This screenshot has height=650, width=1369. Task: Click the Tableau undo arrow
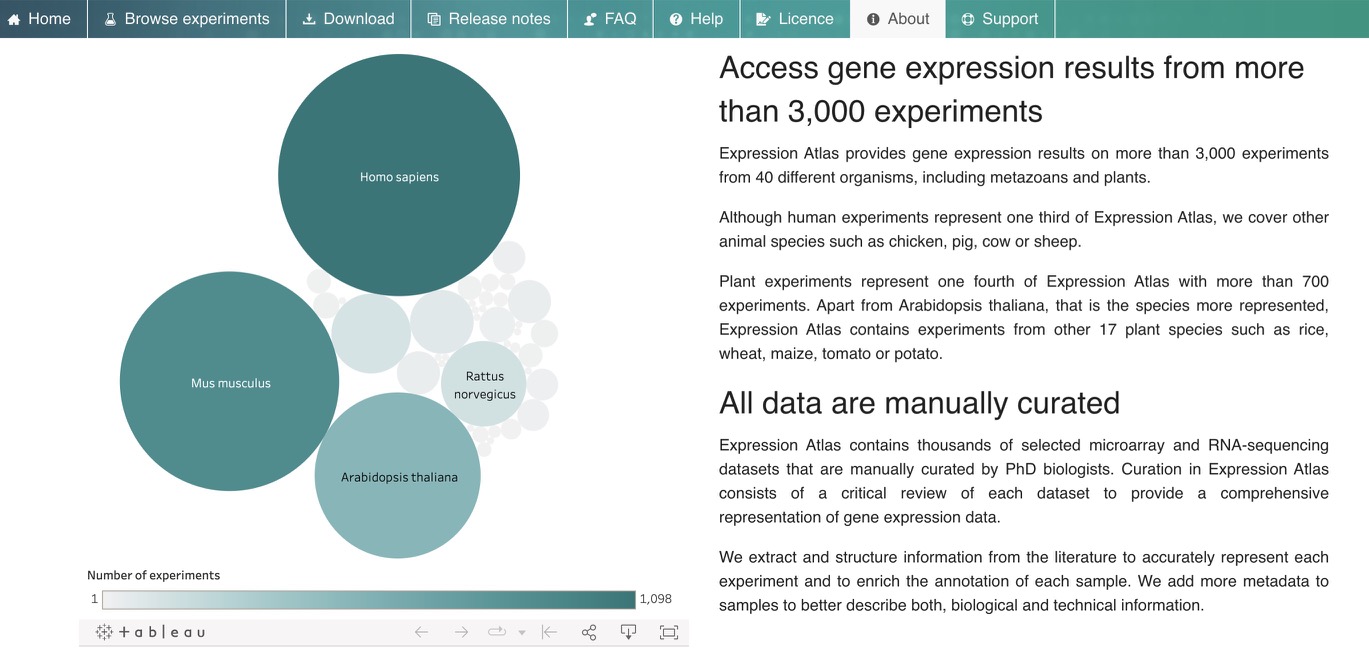(421, 632)
